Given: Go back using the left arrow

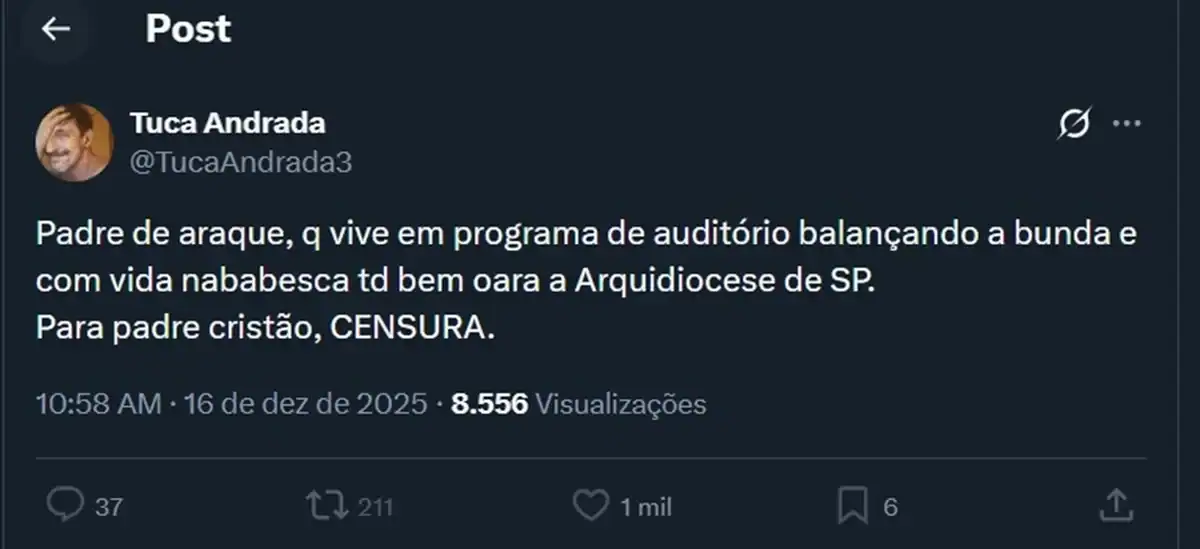Looking at the screenshot, I should tap(55, 30).
